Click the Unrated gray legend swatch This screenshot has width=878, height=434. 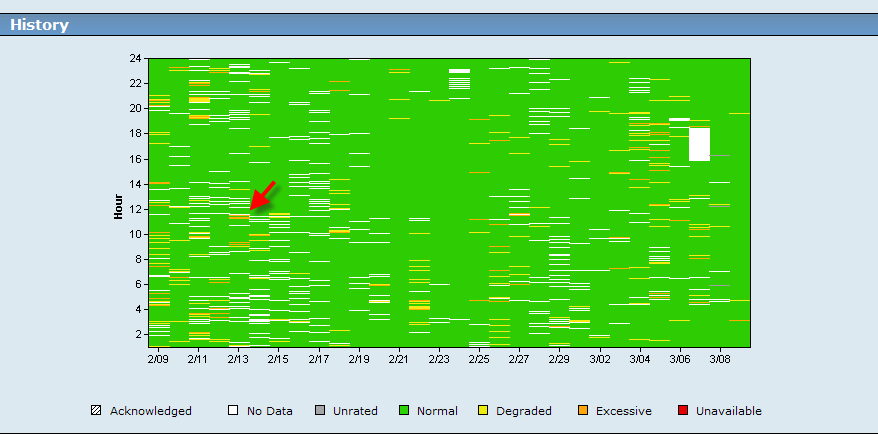(320, 410)
